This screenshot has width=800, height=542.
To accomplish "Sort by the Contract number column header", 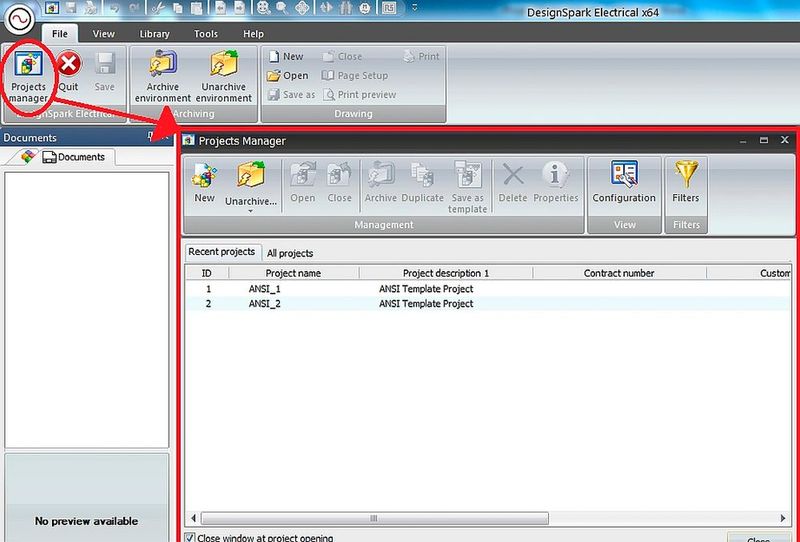I will (619, 273).
